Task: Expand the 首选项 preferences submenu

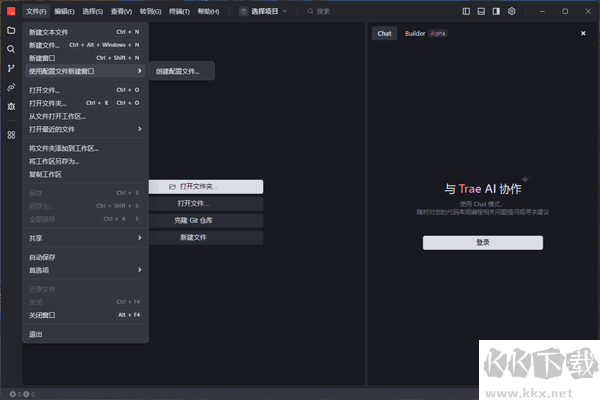Action: click(85, 270)
